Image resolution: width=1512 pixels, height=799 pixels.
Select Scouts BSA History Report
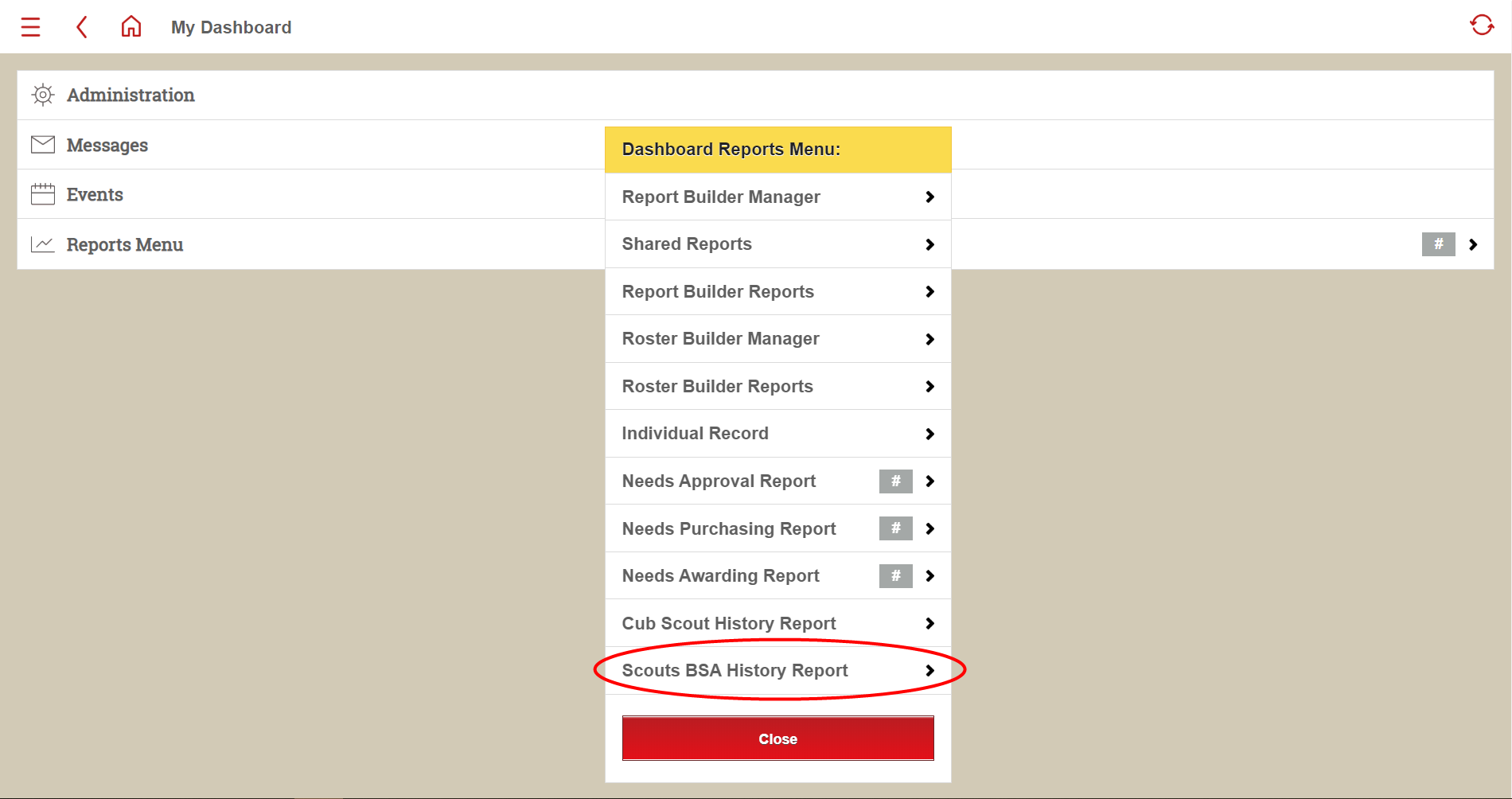pyautogui.click(x=778, y=671)
